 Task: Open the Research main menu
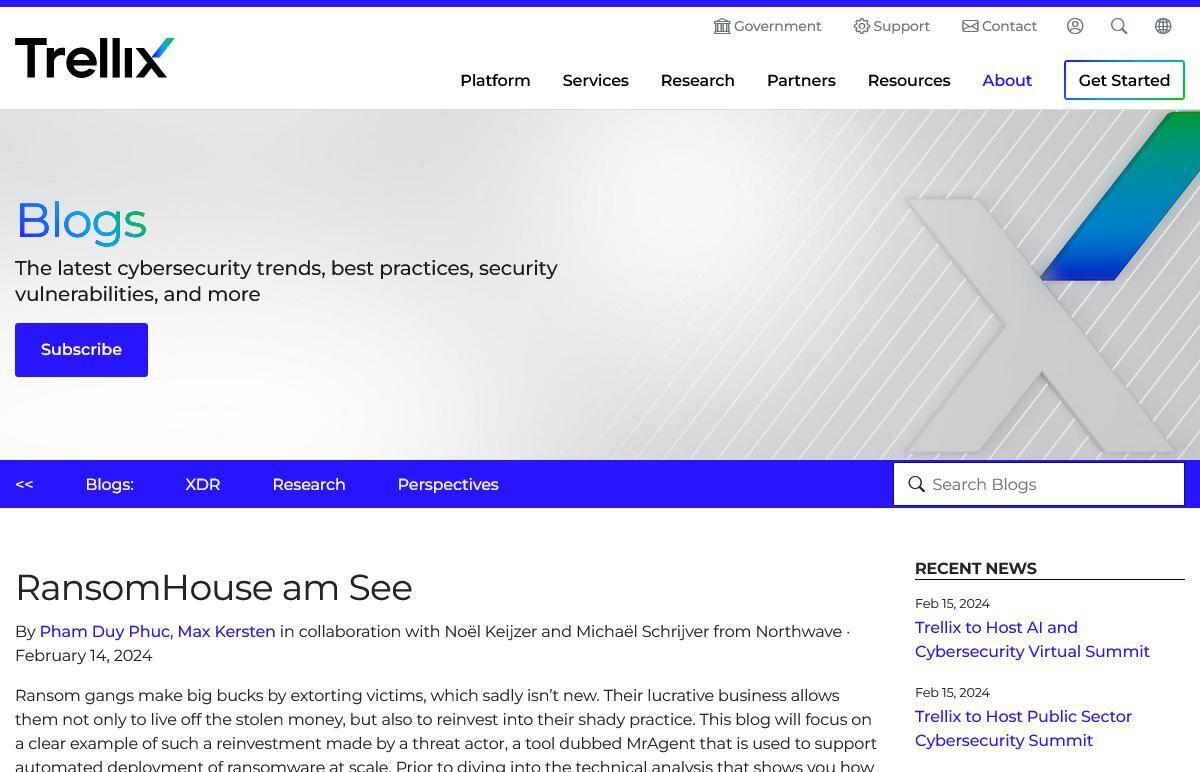[x=698, y=80]
